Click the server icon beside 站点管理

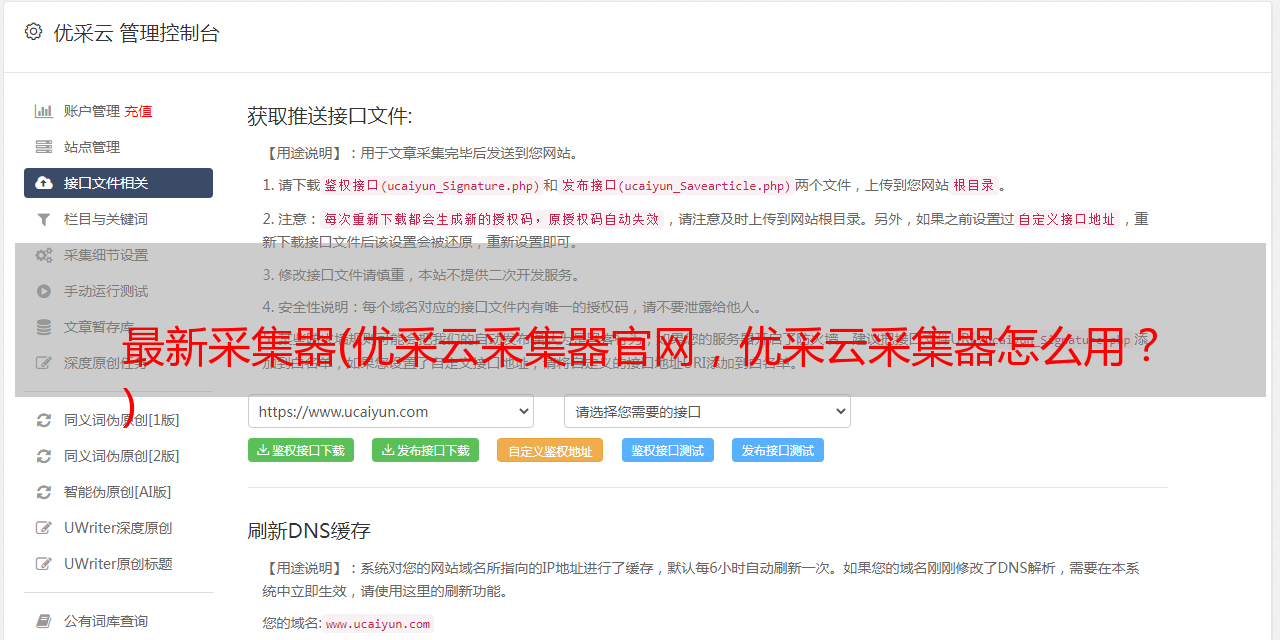pos(44,147)
